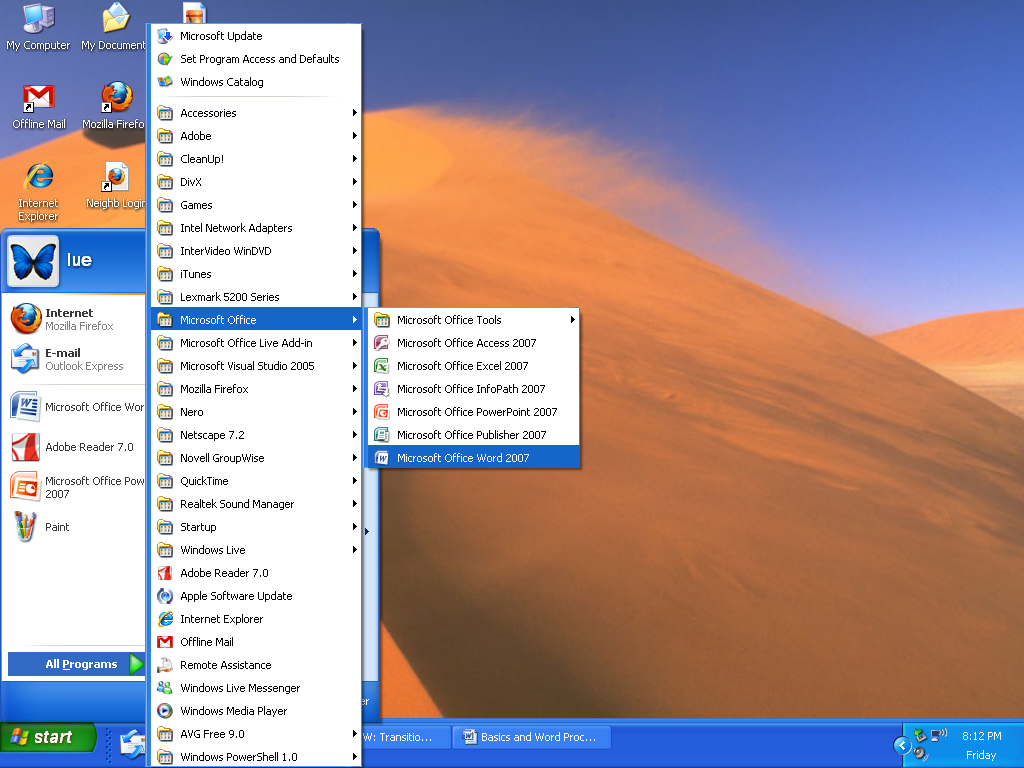Start Microsoft Office PowerPoint 2007 from the submenu
The width and height of the screenshot is (1024, 768).
tap(473, 412)
